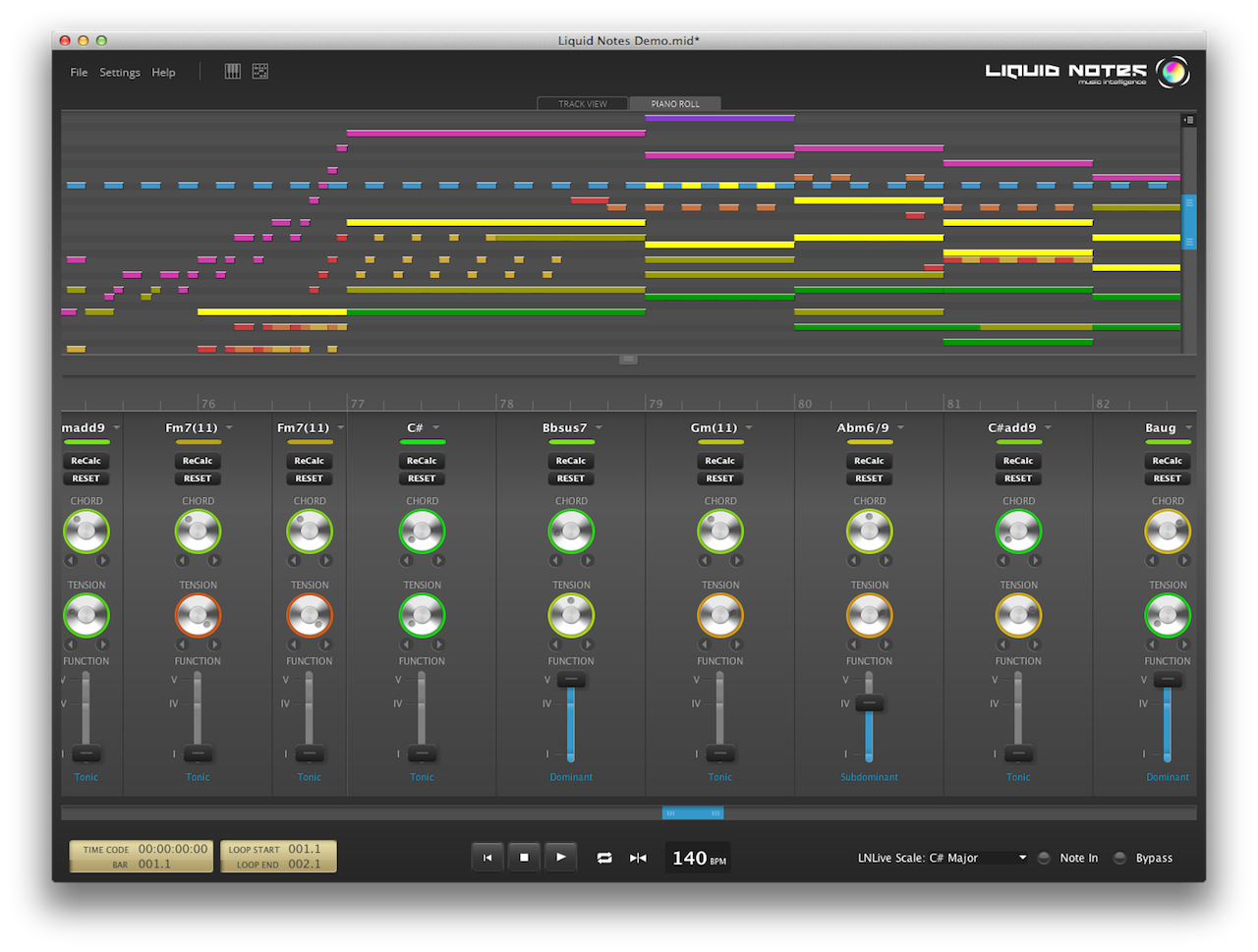Switch to the Track View tab

tap(583, 103)
